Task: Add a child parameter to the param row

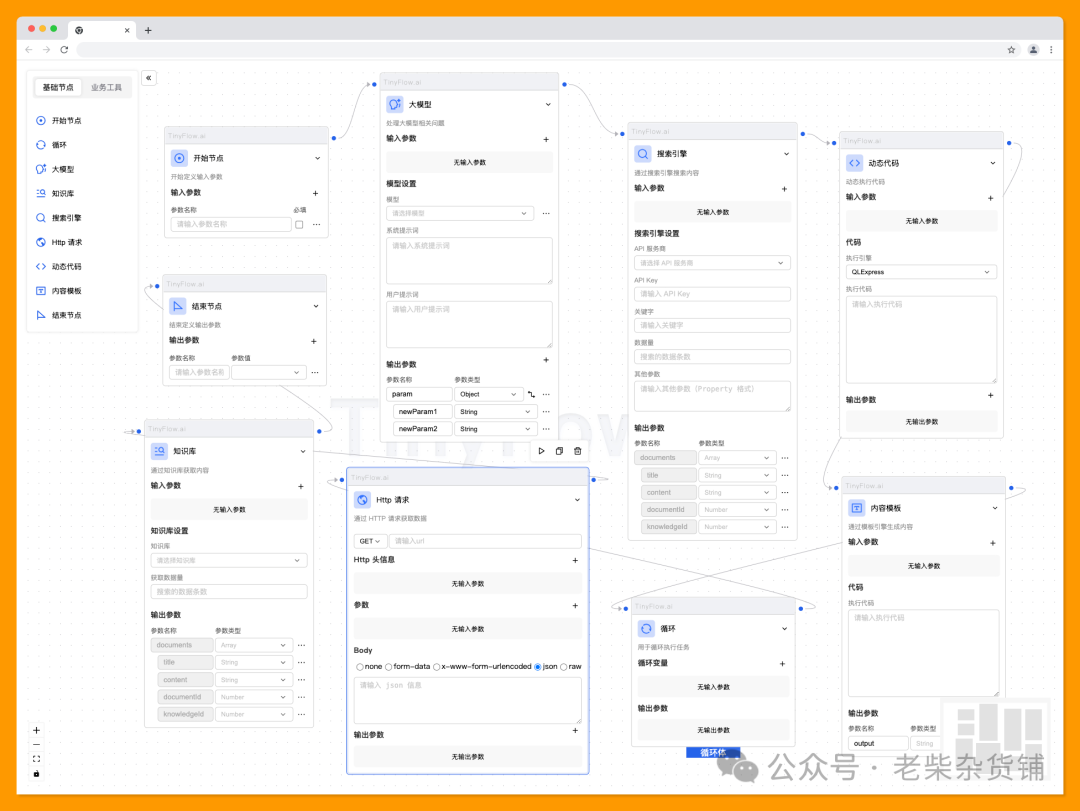Action: 531,395
